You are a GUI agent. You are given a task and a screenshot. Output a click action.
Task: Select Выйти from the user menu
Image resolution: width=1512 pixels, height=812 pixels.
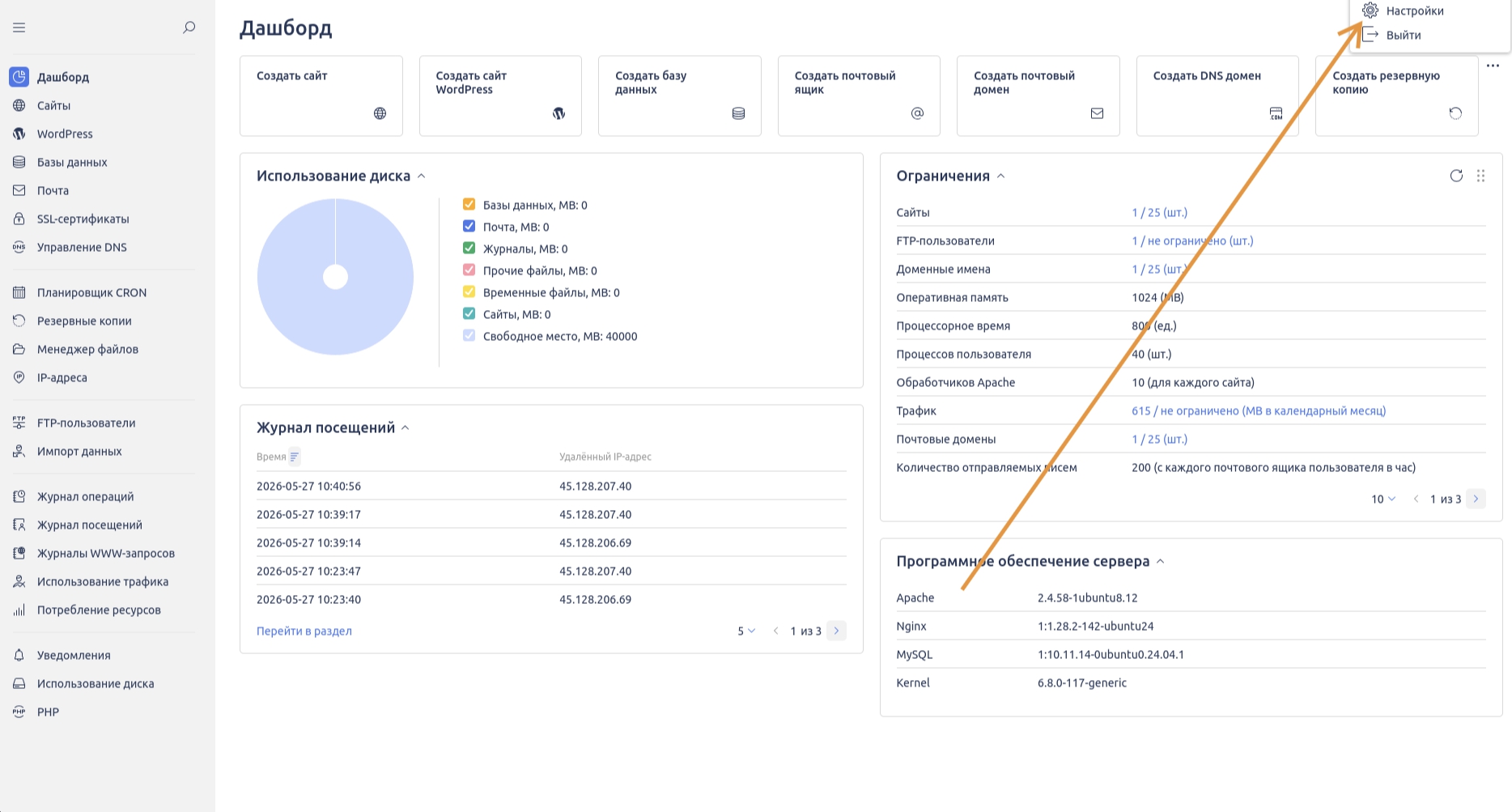(1404, 35)
